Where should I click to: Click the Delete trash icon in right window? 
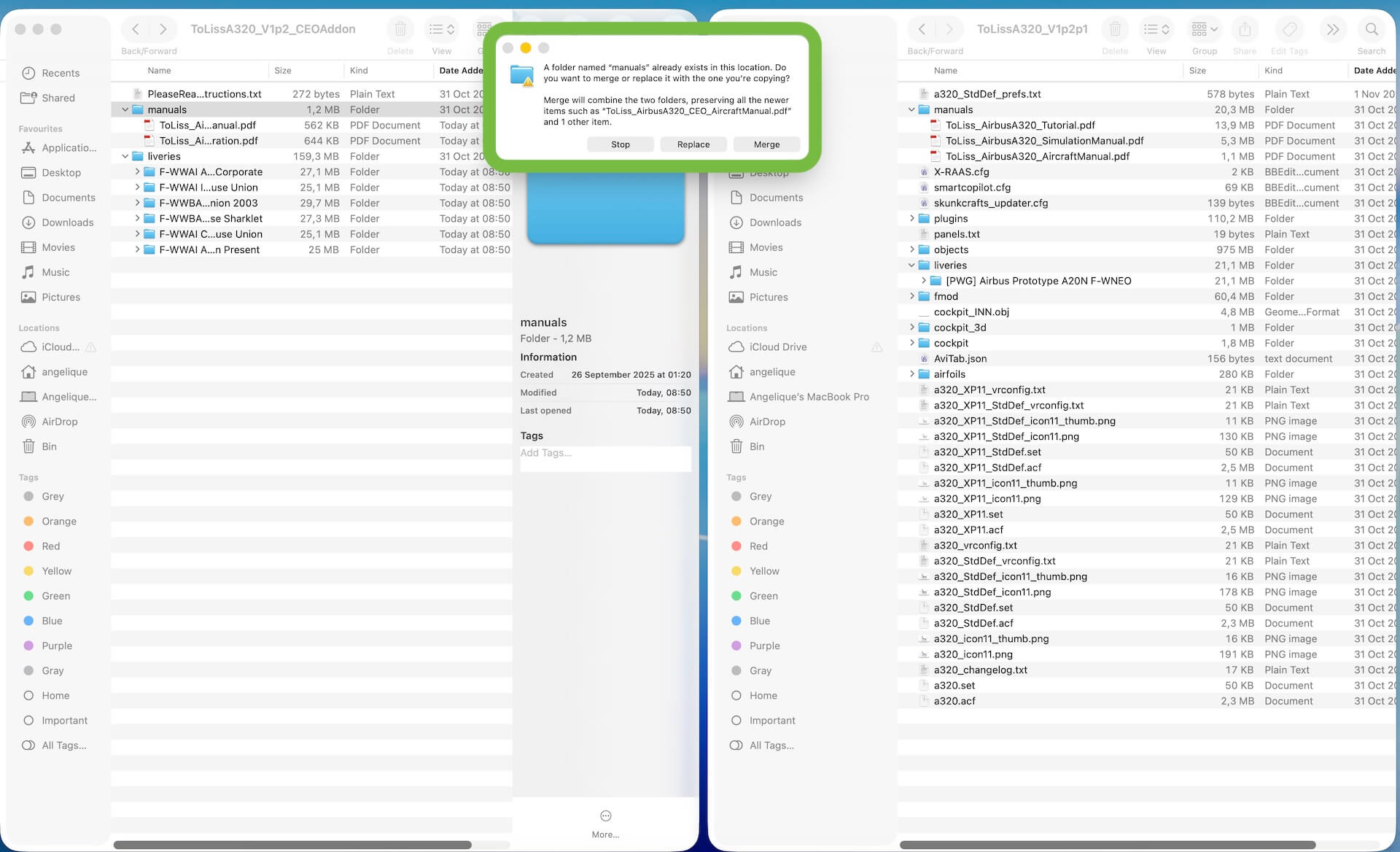pyautogui.click(x=1114, y=30)
